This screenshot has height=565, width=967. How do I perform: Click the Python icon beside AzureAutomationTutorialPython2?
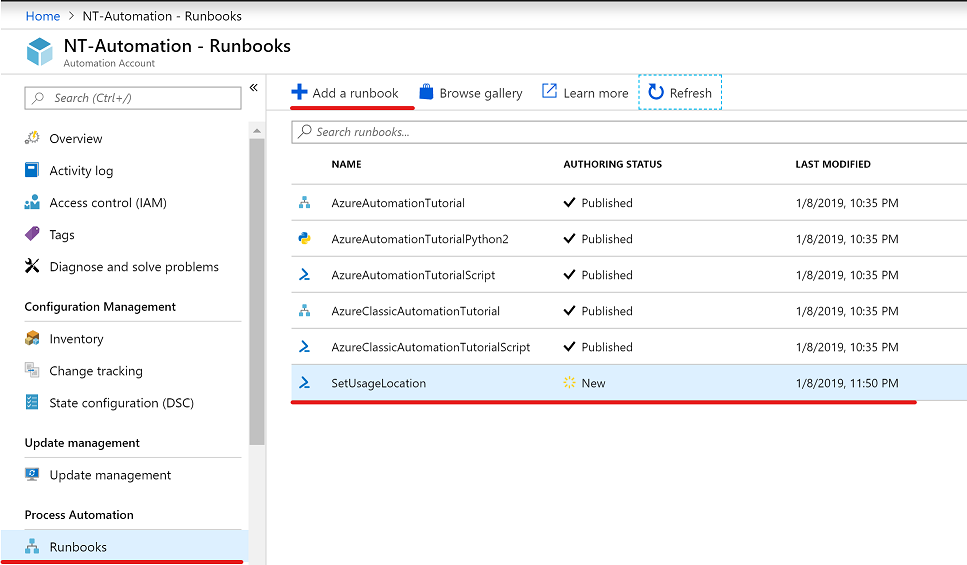[x=305, y=238]
